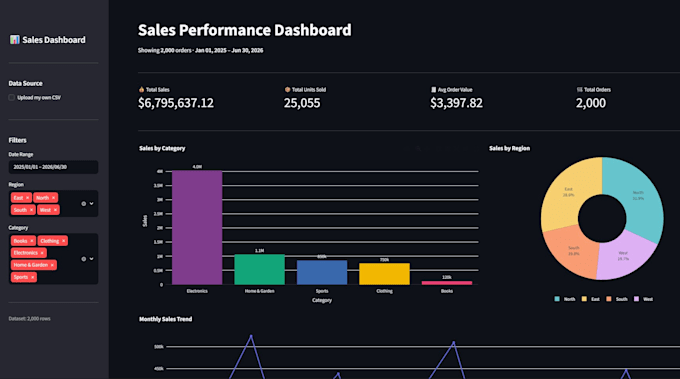Image resolution: width=680 pixels, height=379 pixels.
Task: Expand the Region multiselect dropdown
Action: point(92,204)
